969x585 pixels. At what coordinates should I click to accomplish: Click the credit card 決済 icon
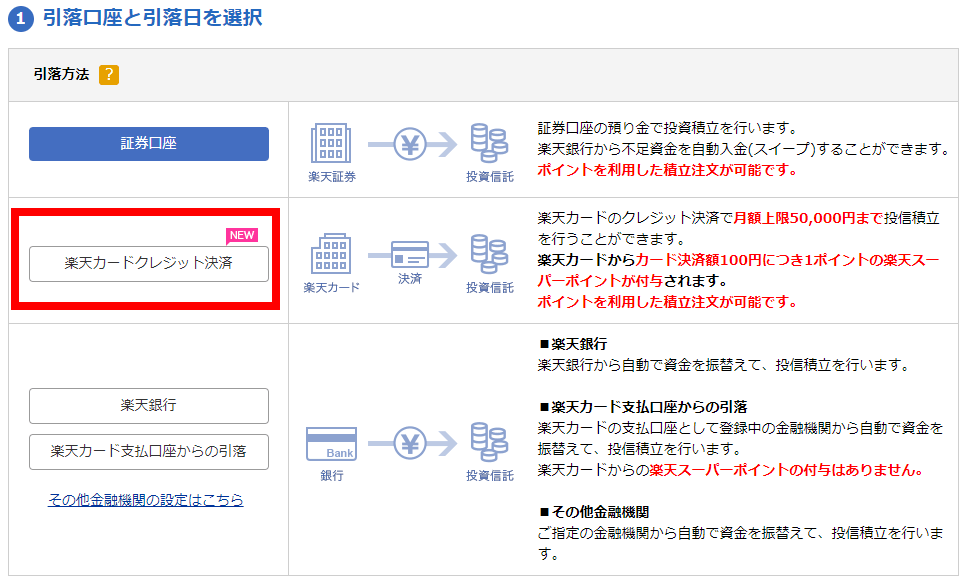tap(410, 255)
